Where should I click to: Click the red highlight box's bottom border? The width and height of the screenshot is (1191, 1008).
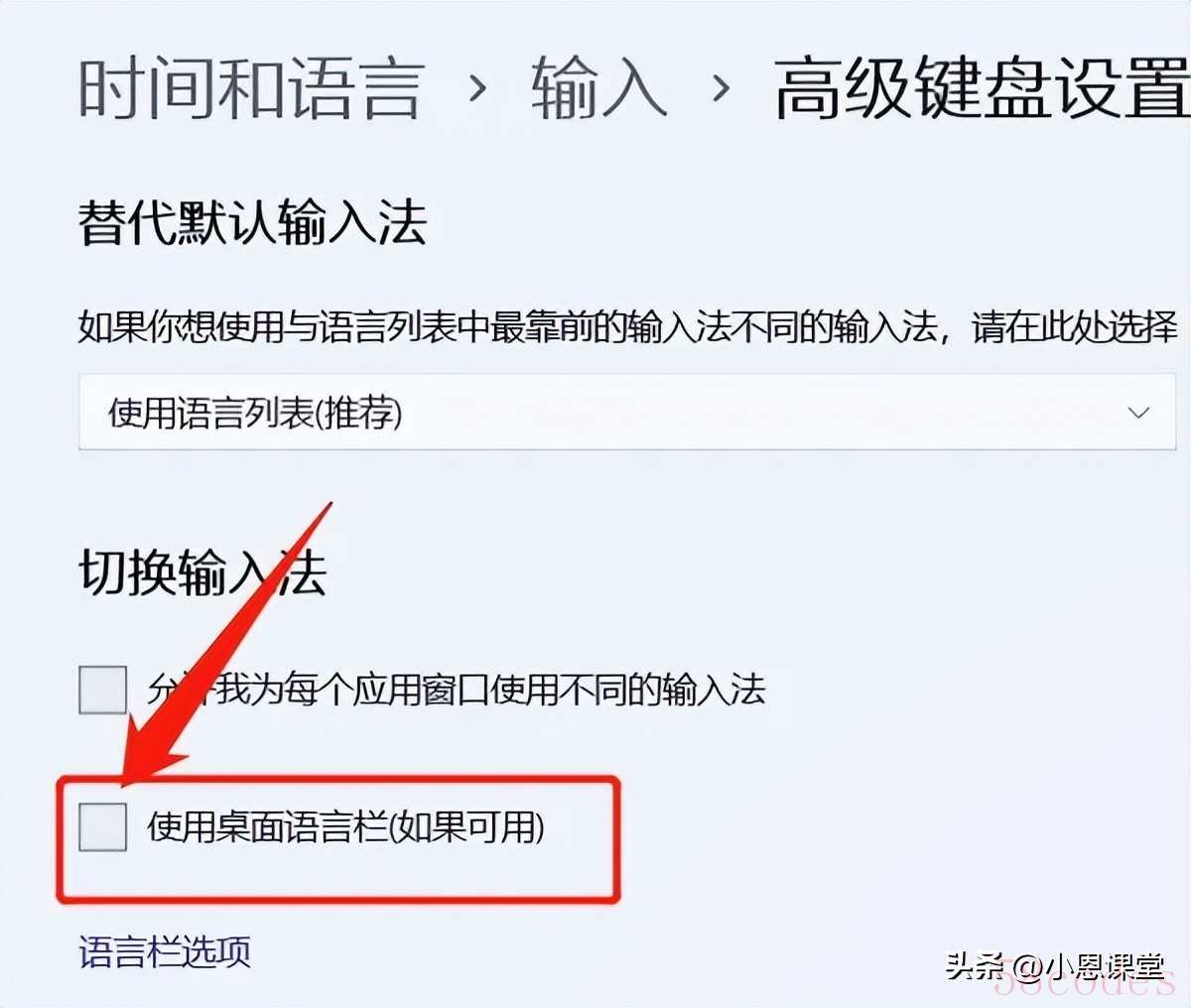pyautogui.click(x=338, y=900)
